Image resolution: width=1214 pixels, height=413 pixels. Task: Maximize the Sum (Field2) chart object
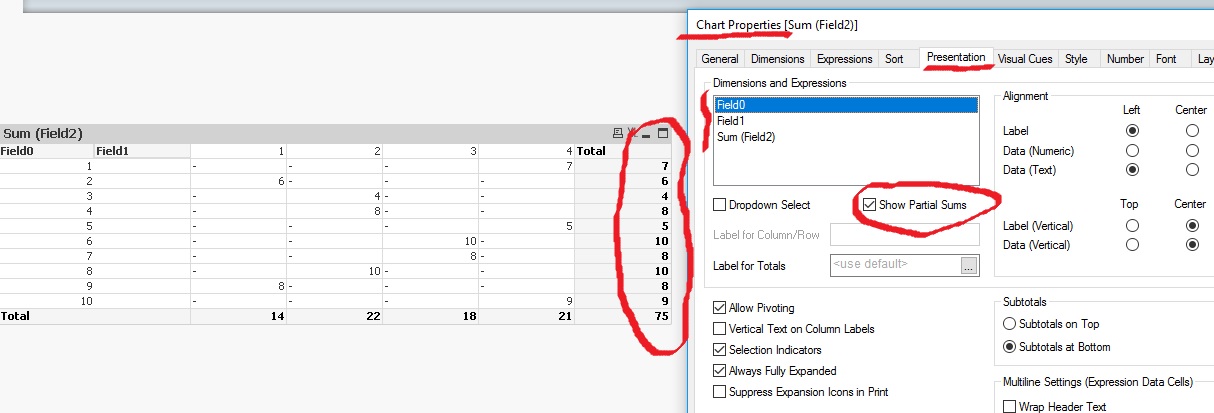pos(661,133)
